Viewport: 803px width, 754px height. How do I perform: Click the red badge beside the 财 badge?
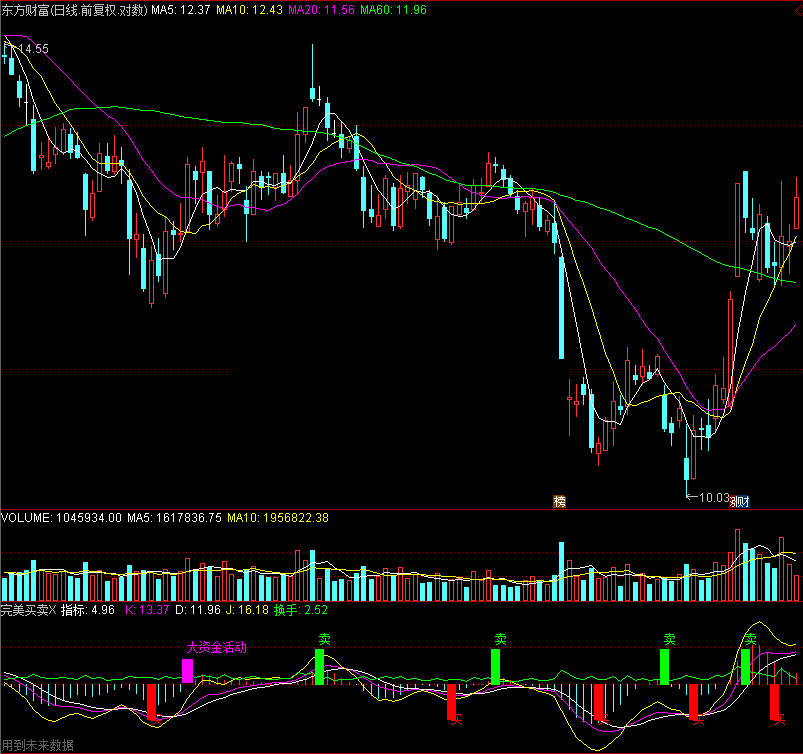point(733,501)
